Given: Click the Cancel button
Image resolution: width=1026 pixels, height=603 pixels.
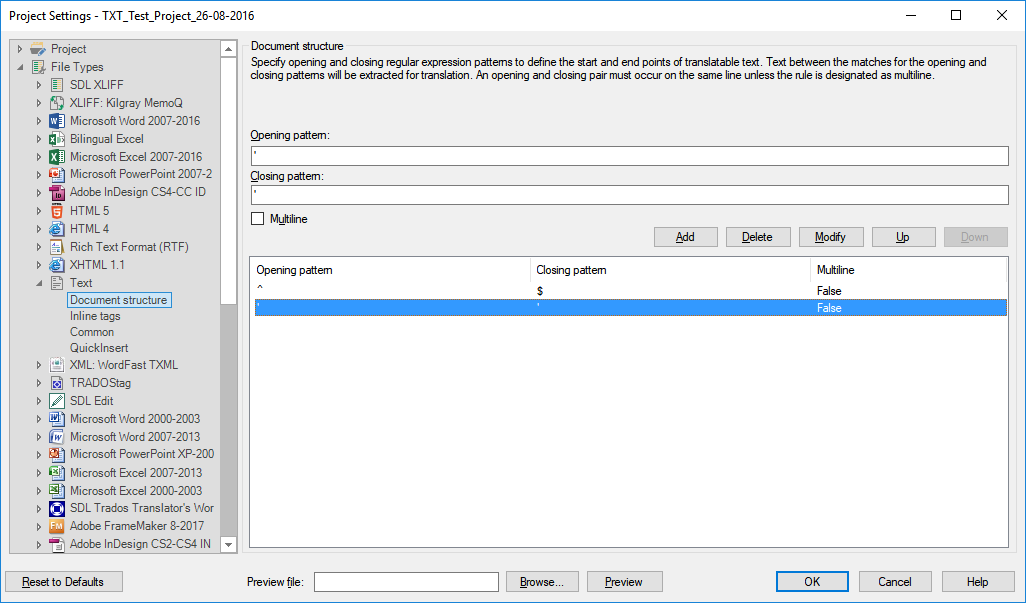Looking at the screenshot, I should tap(894, 581).
